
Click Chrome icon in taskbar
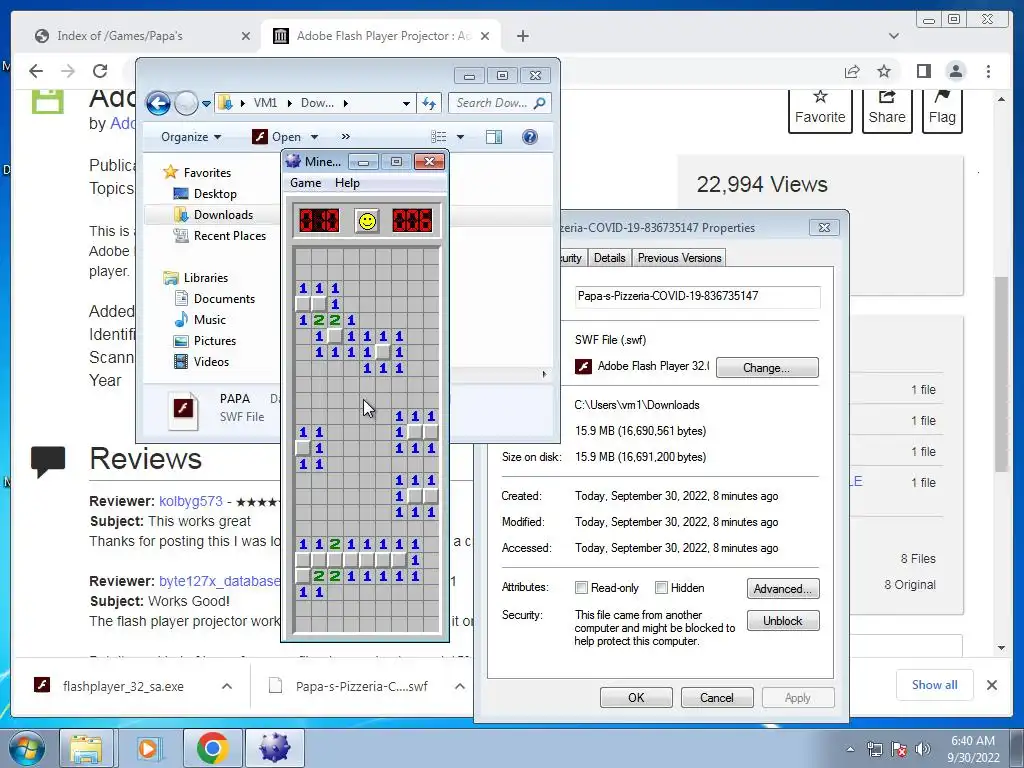[212, 748]
